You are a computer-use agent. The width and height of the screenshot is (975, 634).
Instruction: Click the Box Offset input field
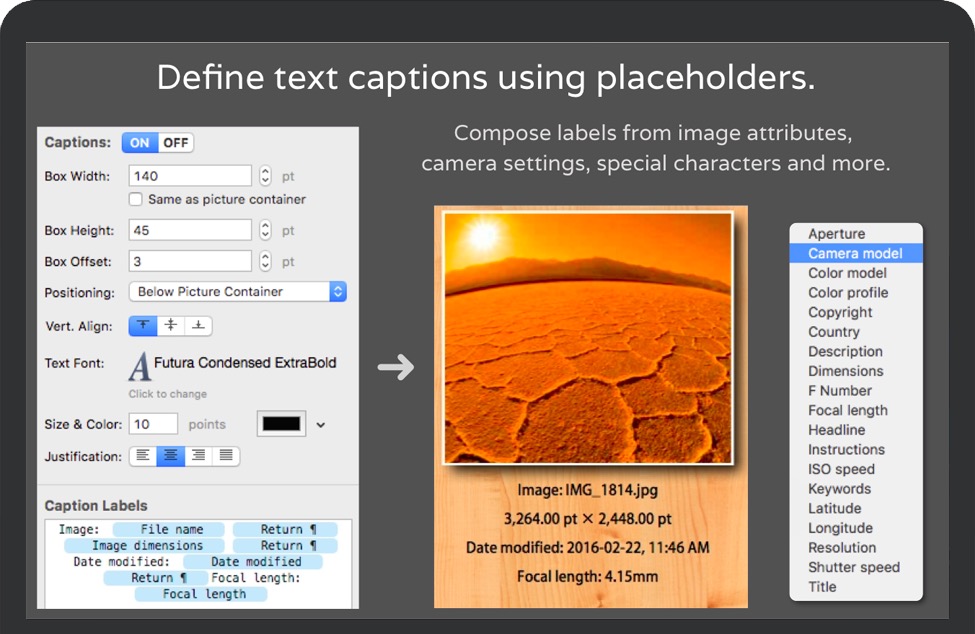(190, 261)
